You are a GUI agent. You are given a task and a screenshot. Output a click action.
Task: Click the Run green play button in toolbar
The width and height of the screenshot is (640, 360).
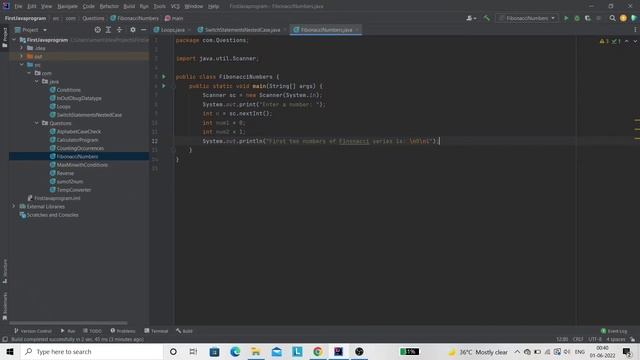pos(566,18)
